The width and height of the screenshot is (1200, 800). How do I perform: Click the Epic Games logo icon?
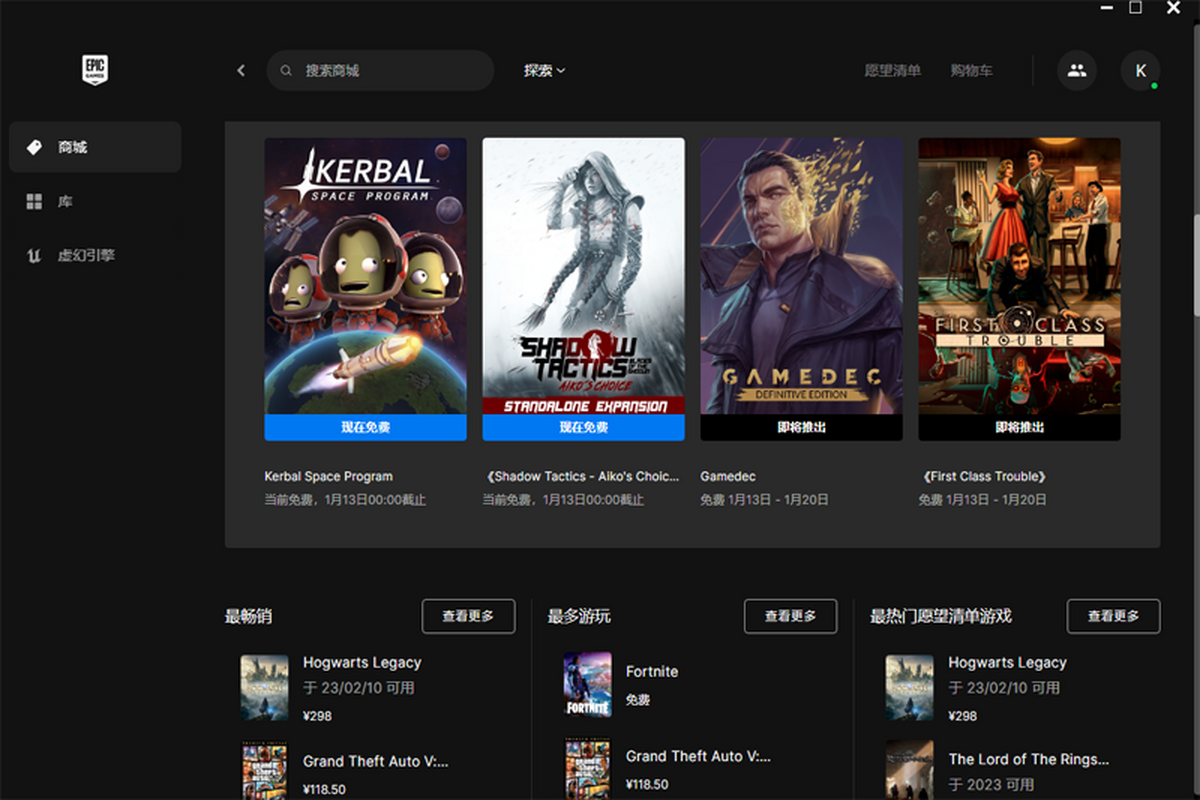click(x=95, y=70)
